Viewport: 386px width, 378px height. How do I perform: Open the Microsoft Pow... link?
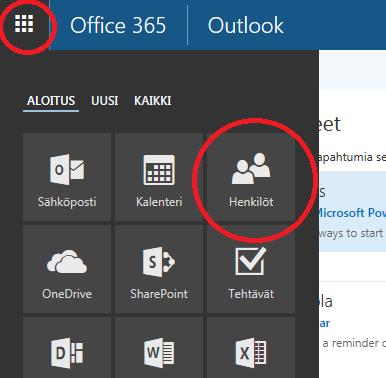coord(352,213)
